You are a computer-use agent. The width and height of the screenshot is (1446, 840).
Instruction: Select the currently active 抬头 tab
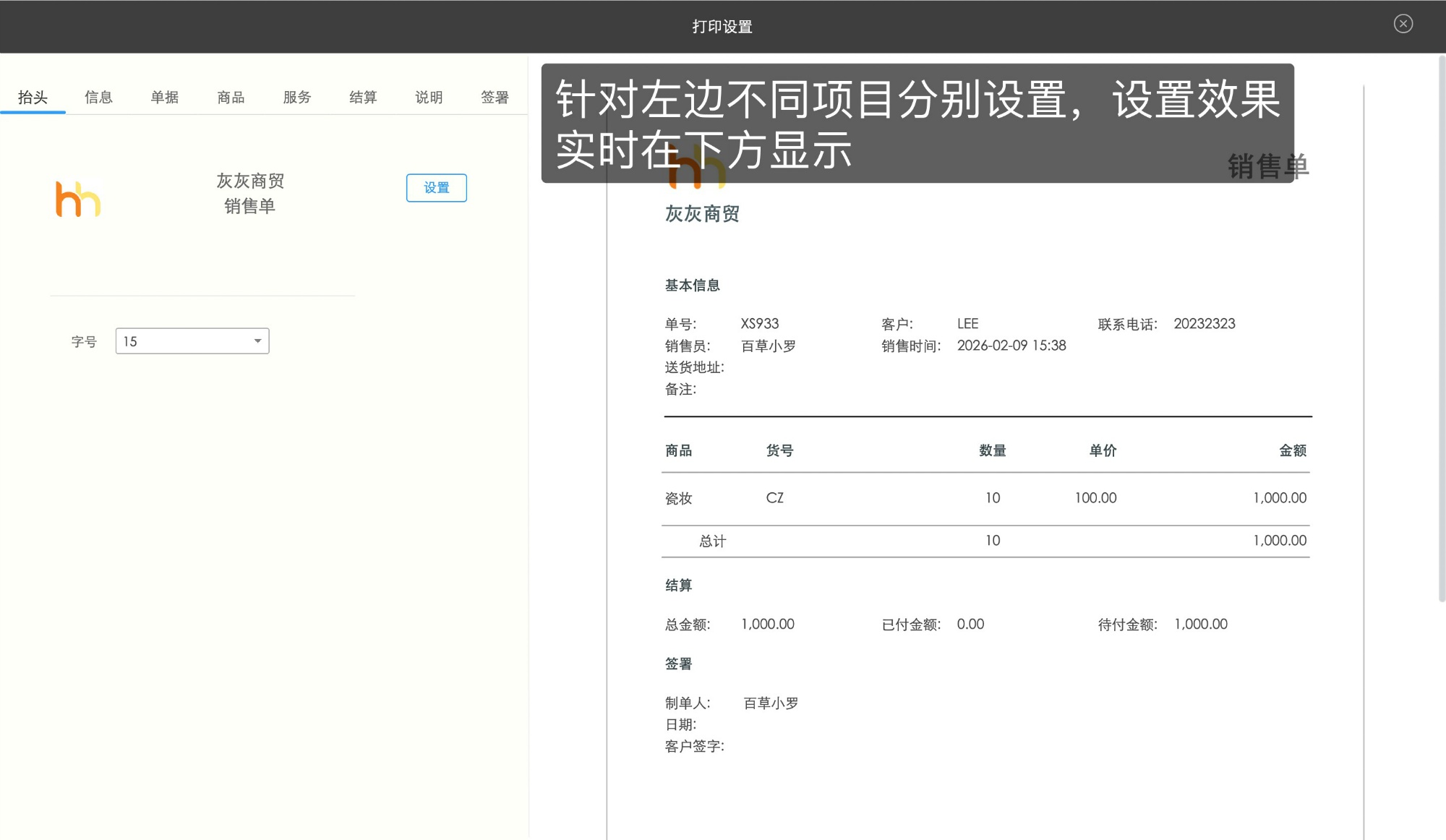(33, 97)
